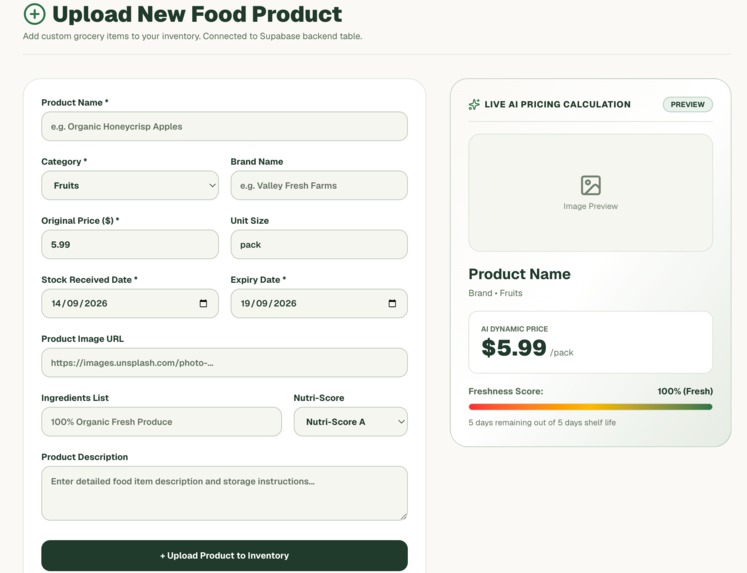Click the Ingredients List input field
This screenshot has width=747, height=573.
click(x=162, y=422)
